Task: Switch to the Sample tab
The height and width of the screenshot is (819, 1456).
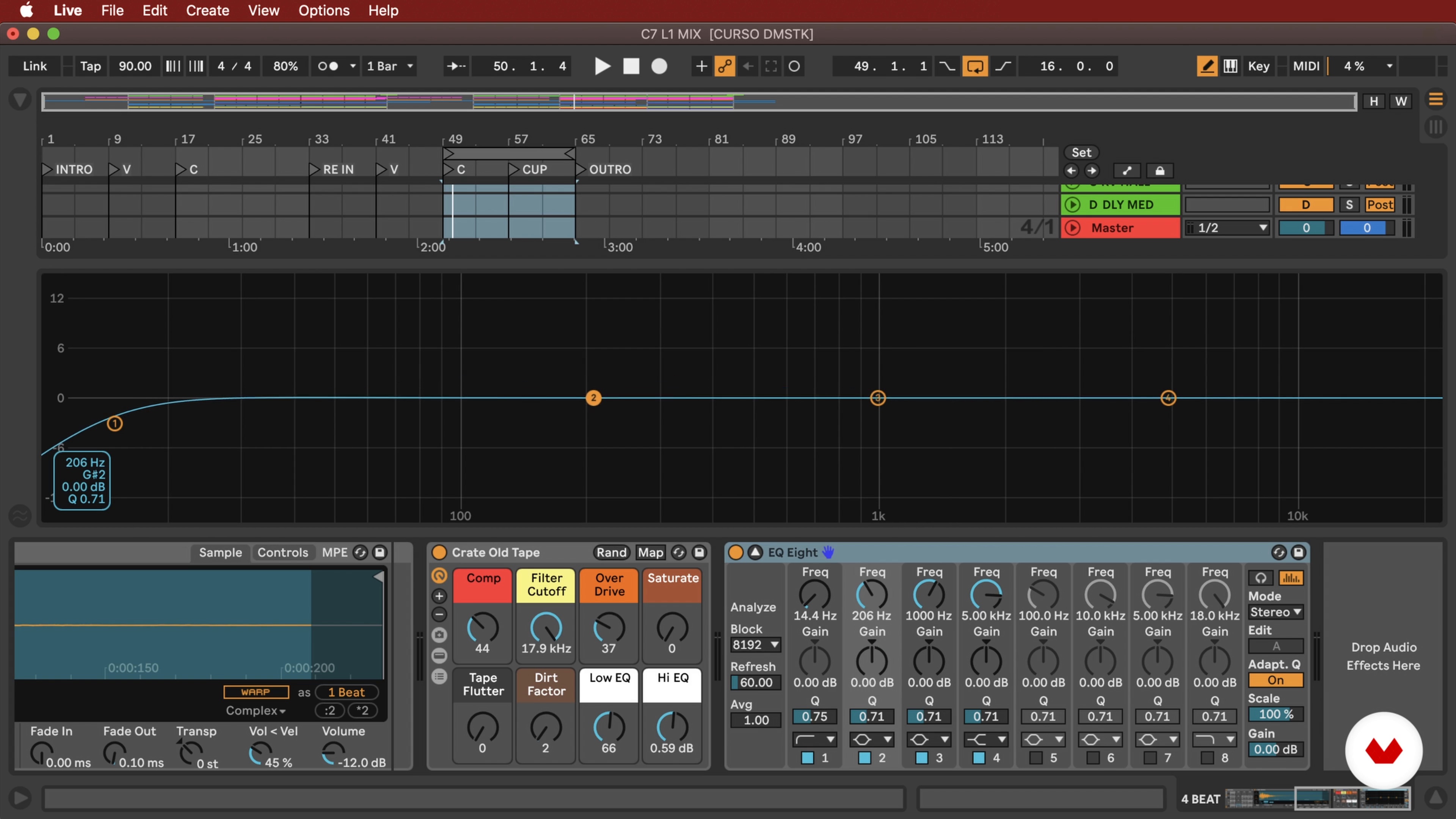Action: (x=220, y=552)
